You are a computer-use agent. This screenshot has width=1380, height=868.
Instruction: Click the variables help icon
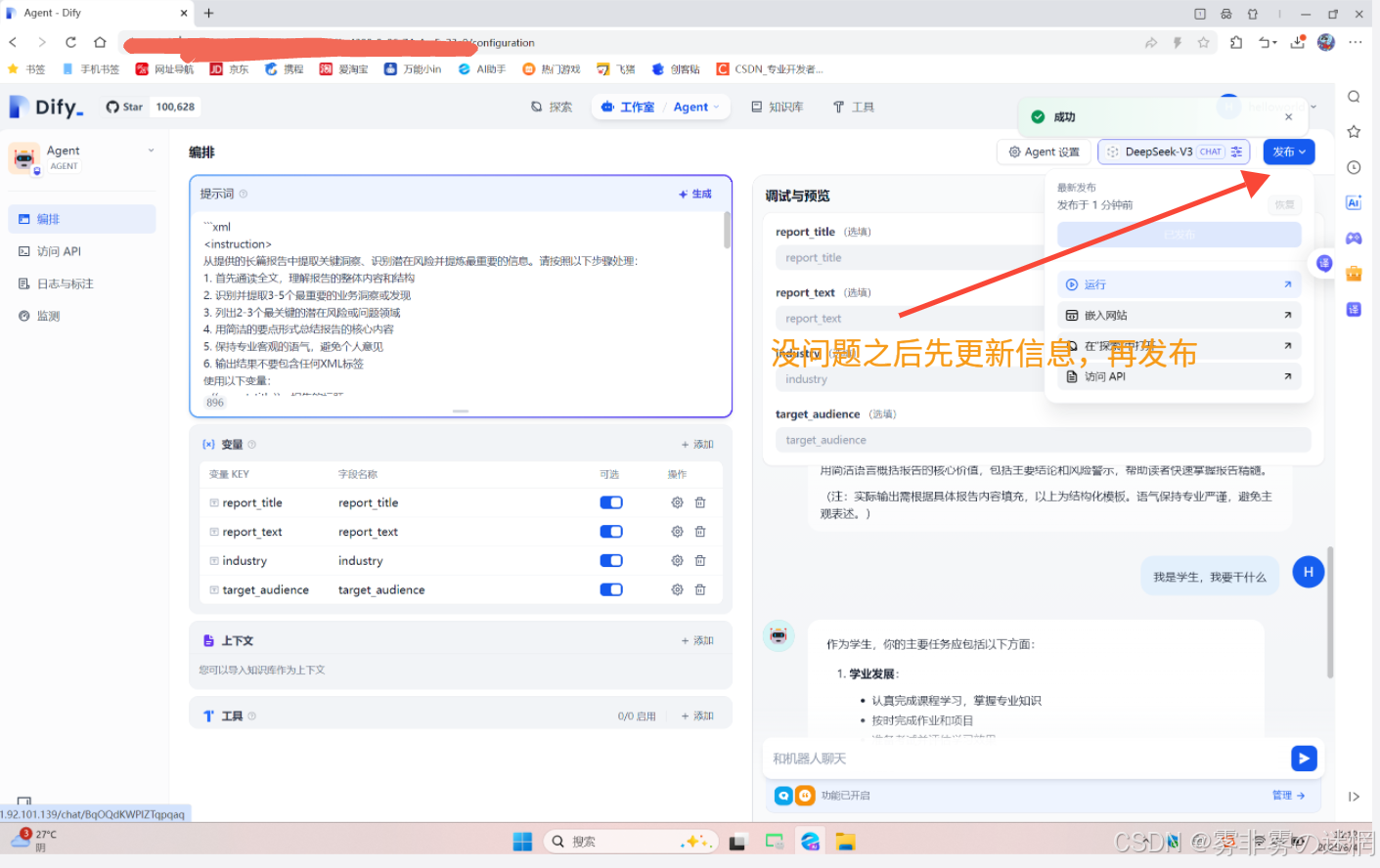[x=251, y=444]
